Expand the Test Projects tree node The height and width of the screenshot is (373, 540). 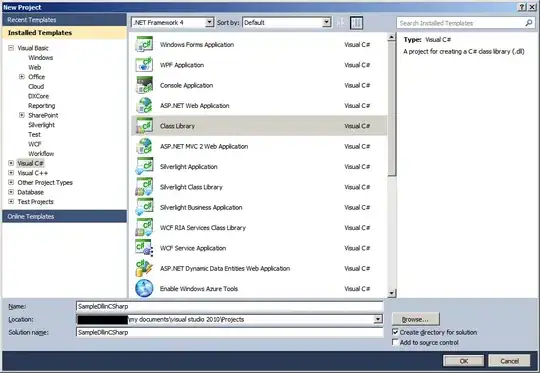tap(11, 201)
